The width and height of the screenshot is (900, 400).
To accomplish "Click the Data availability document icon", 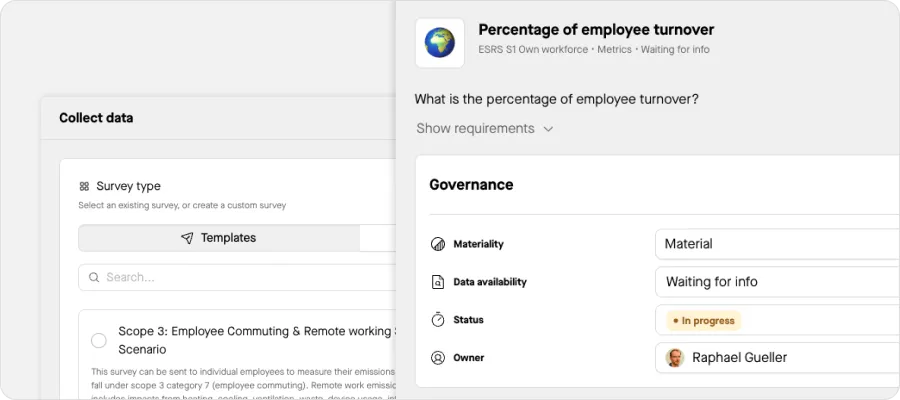I will tap(437, 282).
